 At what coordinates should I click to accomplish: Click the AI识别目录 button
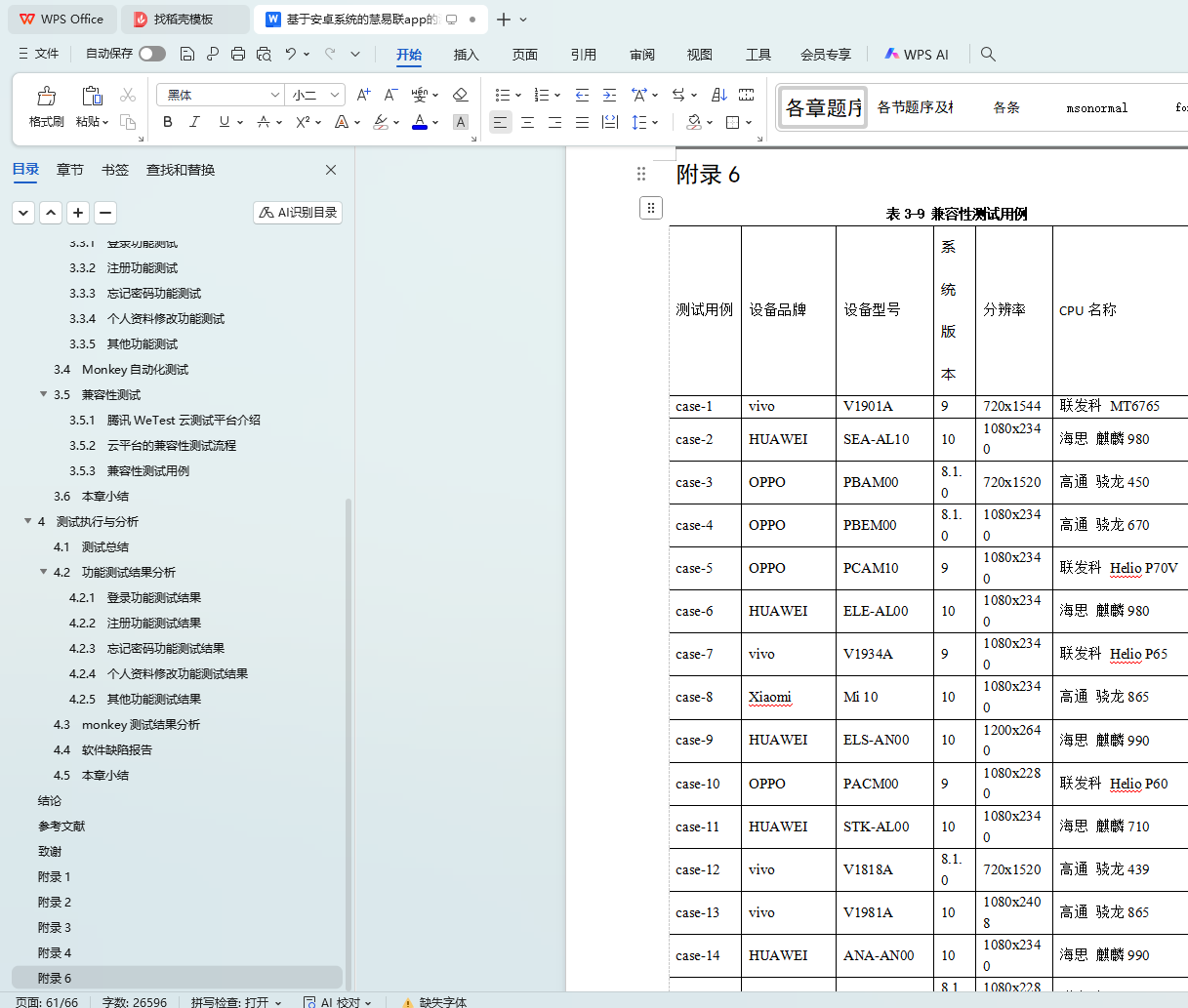[298, 212]
